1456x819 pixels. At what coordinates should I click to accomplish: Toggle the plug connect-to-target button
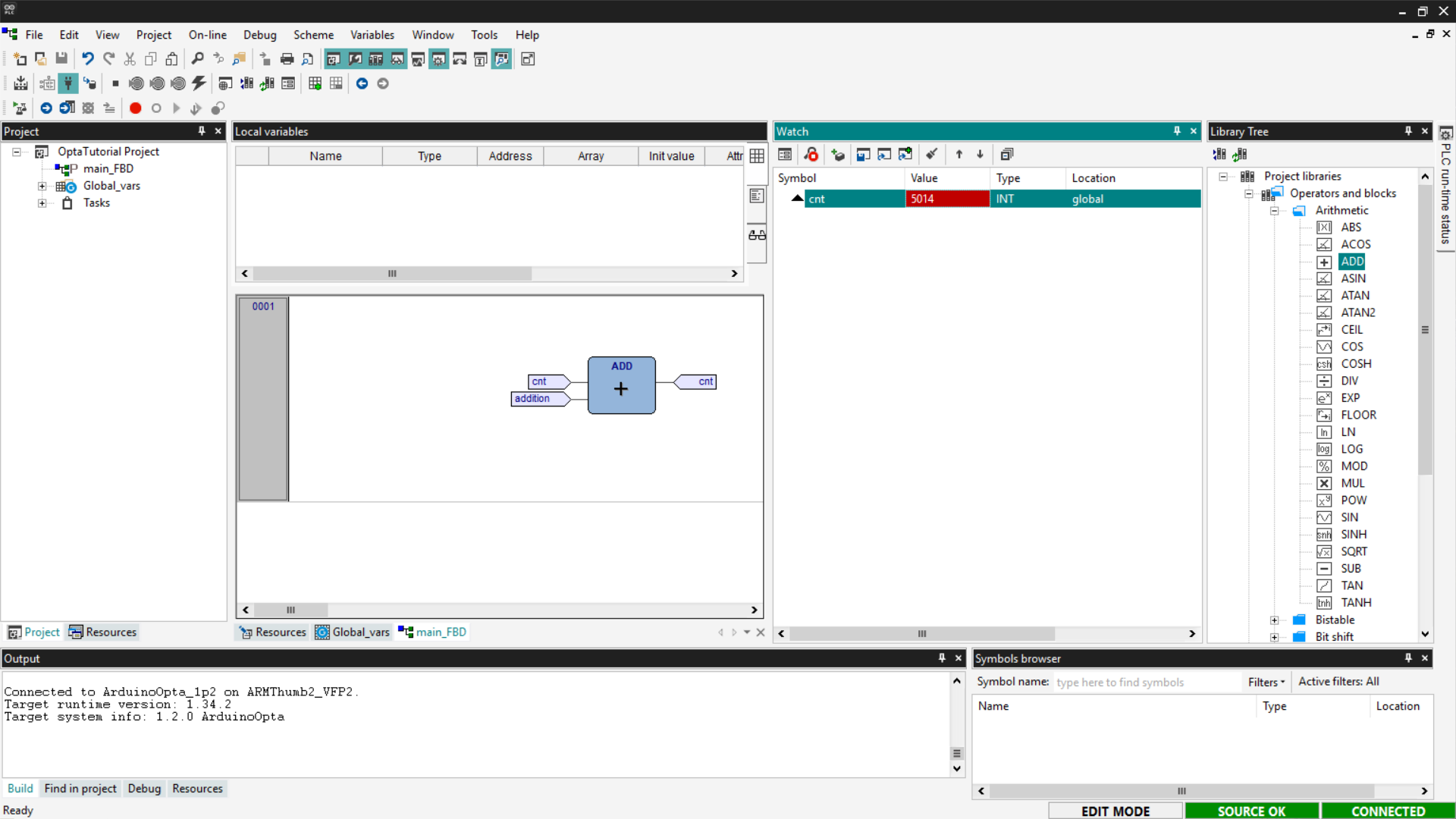click(68, 83)
